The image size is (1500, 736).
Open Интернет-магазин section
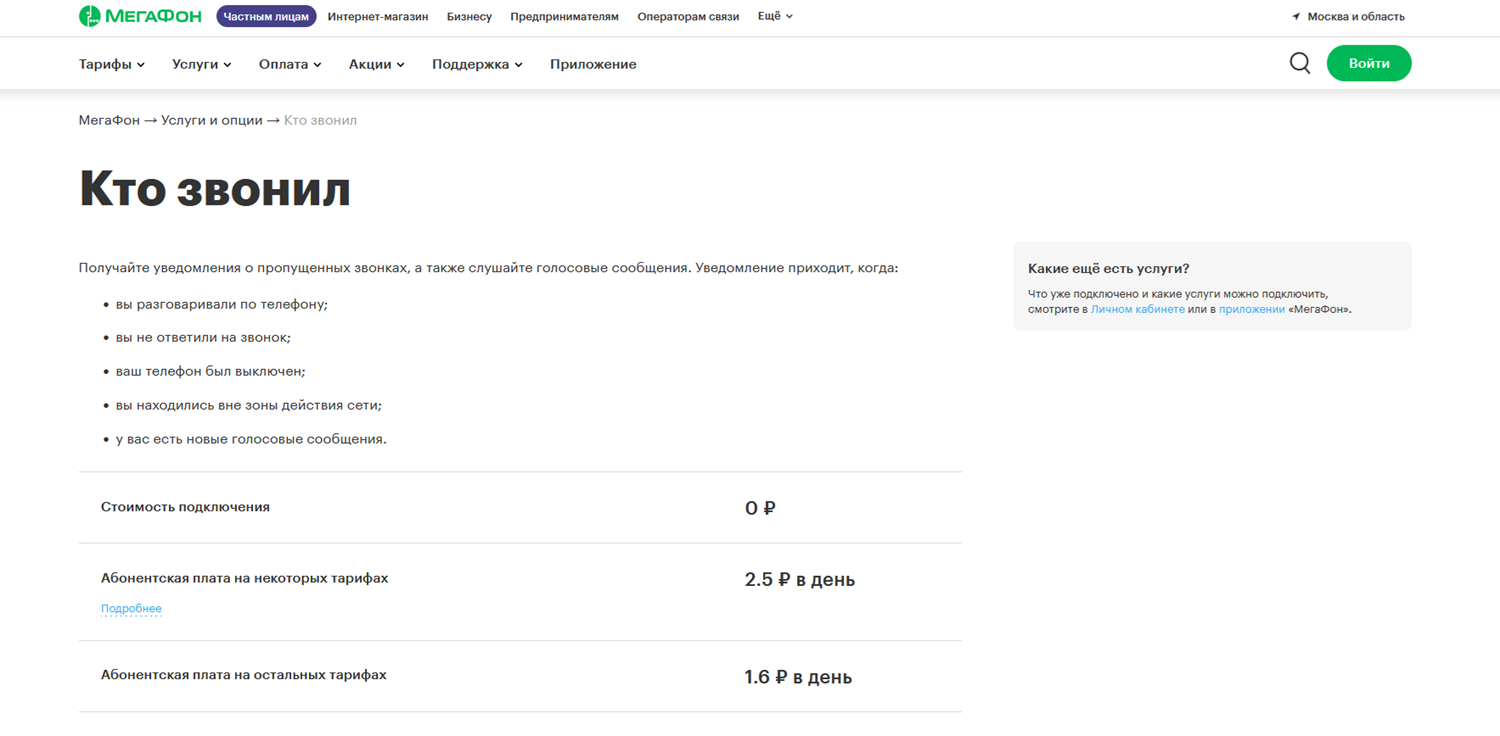click(378, 17)
